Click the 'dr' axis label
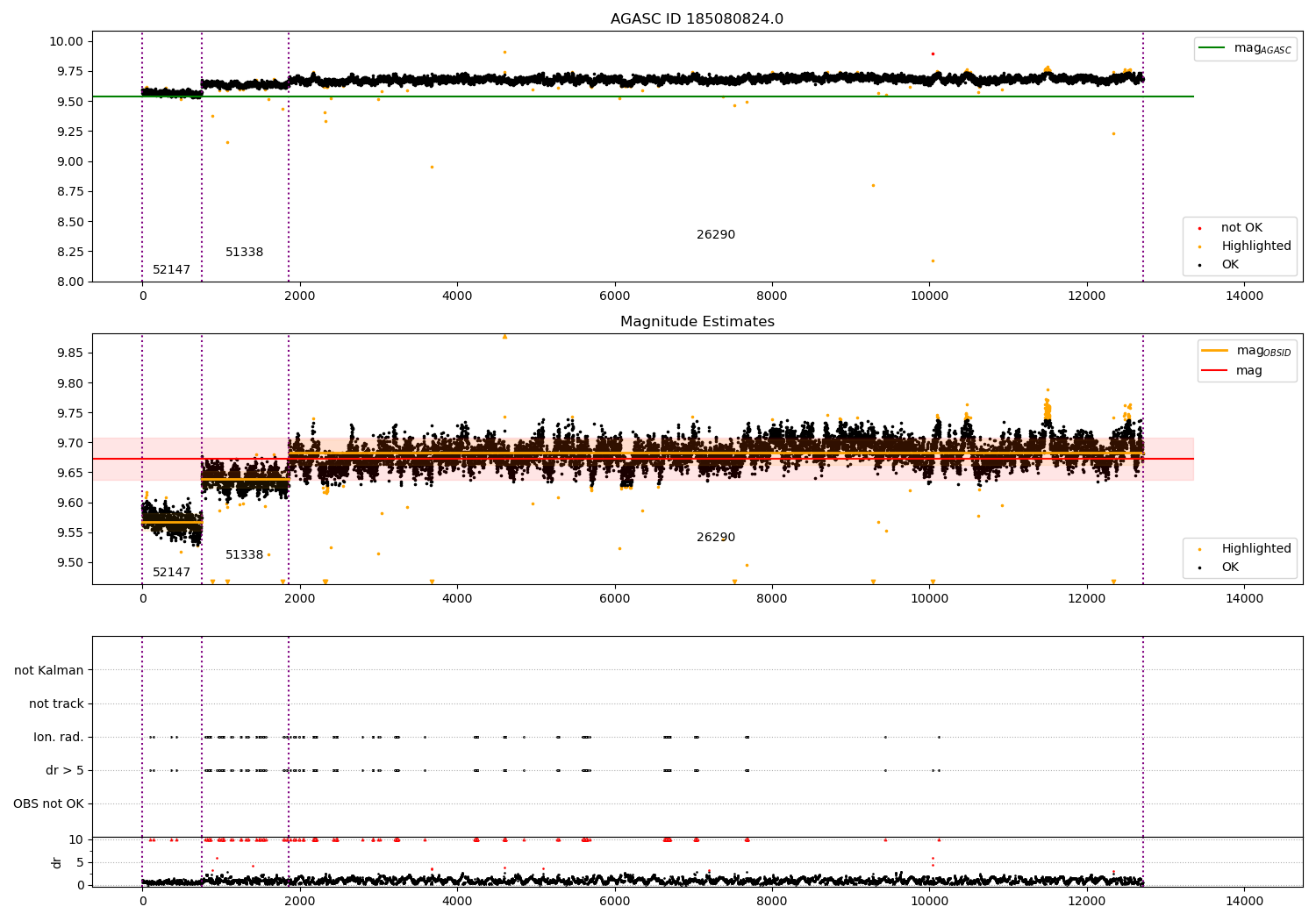Viewport: 1316px width, 921px height. coord(57,862)
